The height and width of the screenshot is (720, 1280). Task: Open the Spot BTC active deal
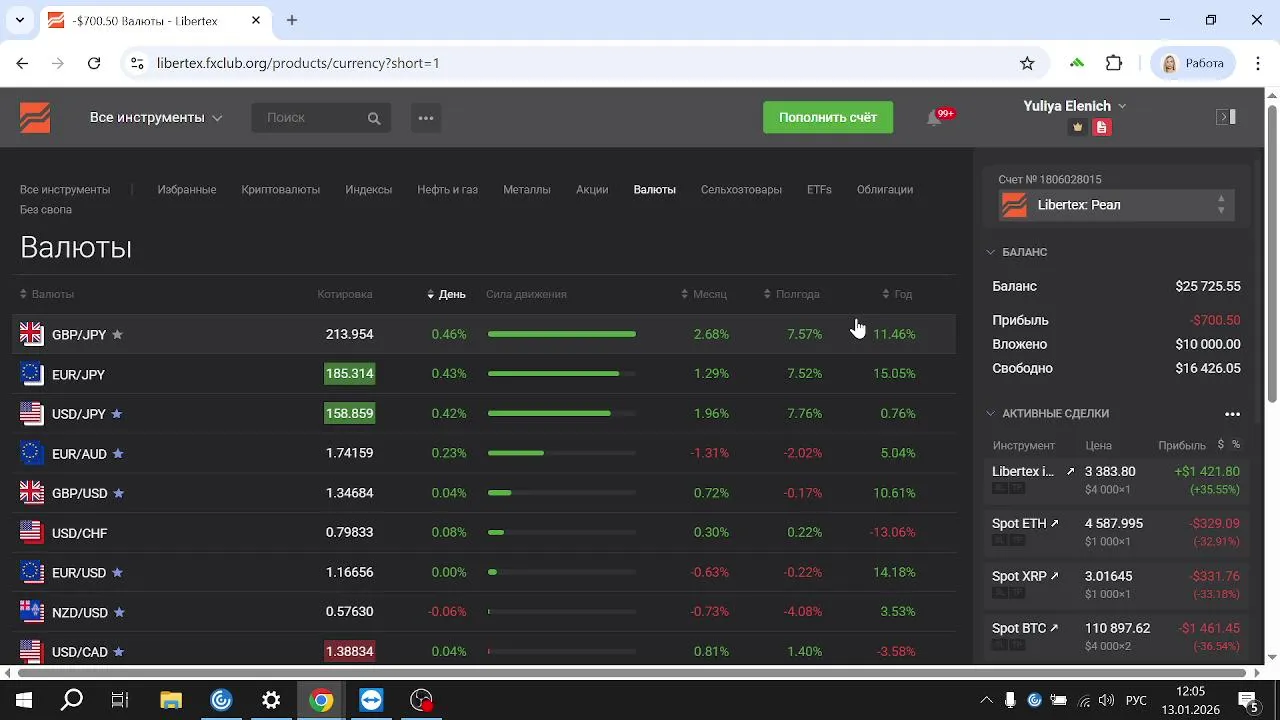[x=1116, y=636]
